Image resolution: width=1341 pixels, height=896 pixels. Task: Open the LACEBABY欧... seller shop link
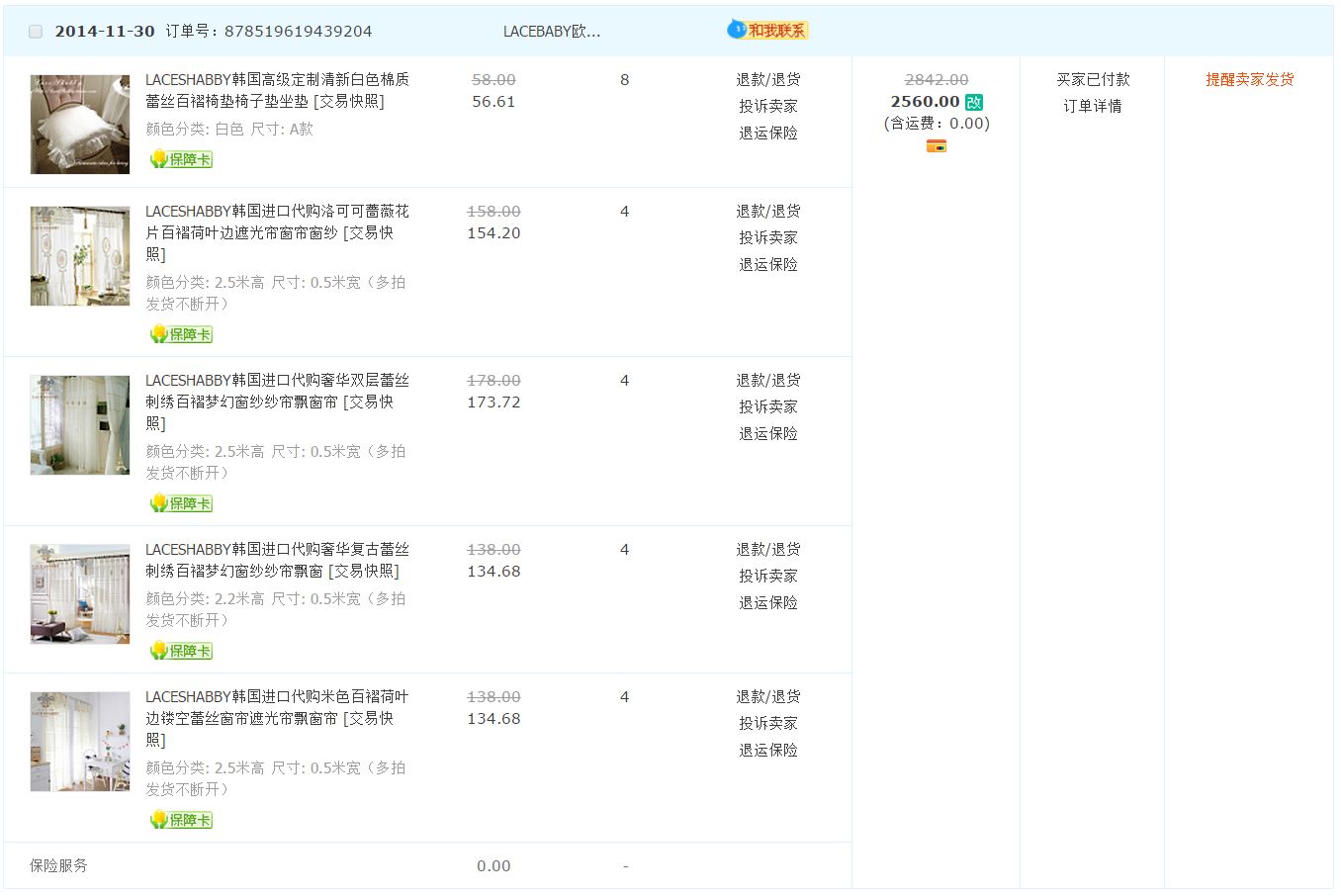click(x=551, y=32)
